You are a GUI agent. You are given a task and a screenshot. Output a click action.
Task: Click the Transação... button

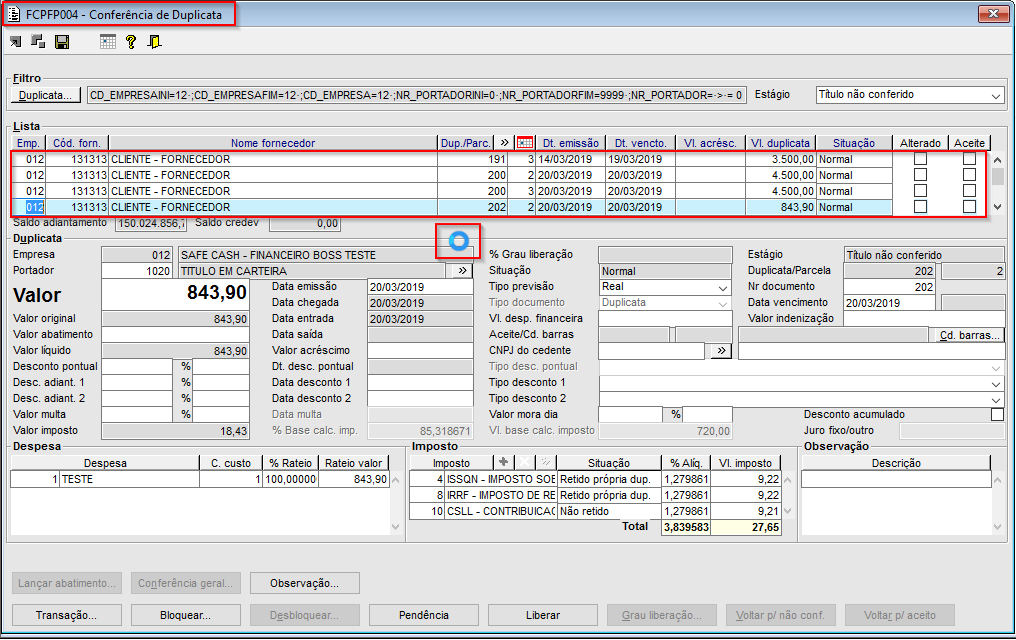tap(66, 615)
